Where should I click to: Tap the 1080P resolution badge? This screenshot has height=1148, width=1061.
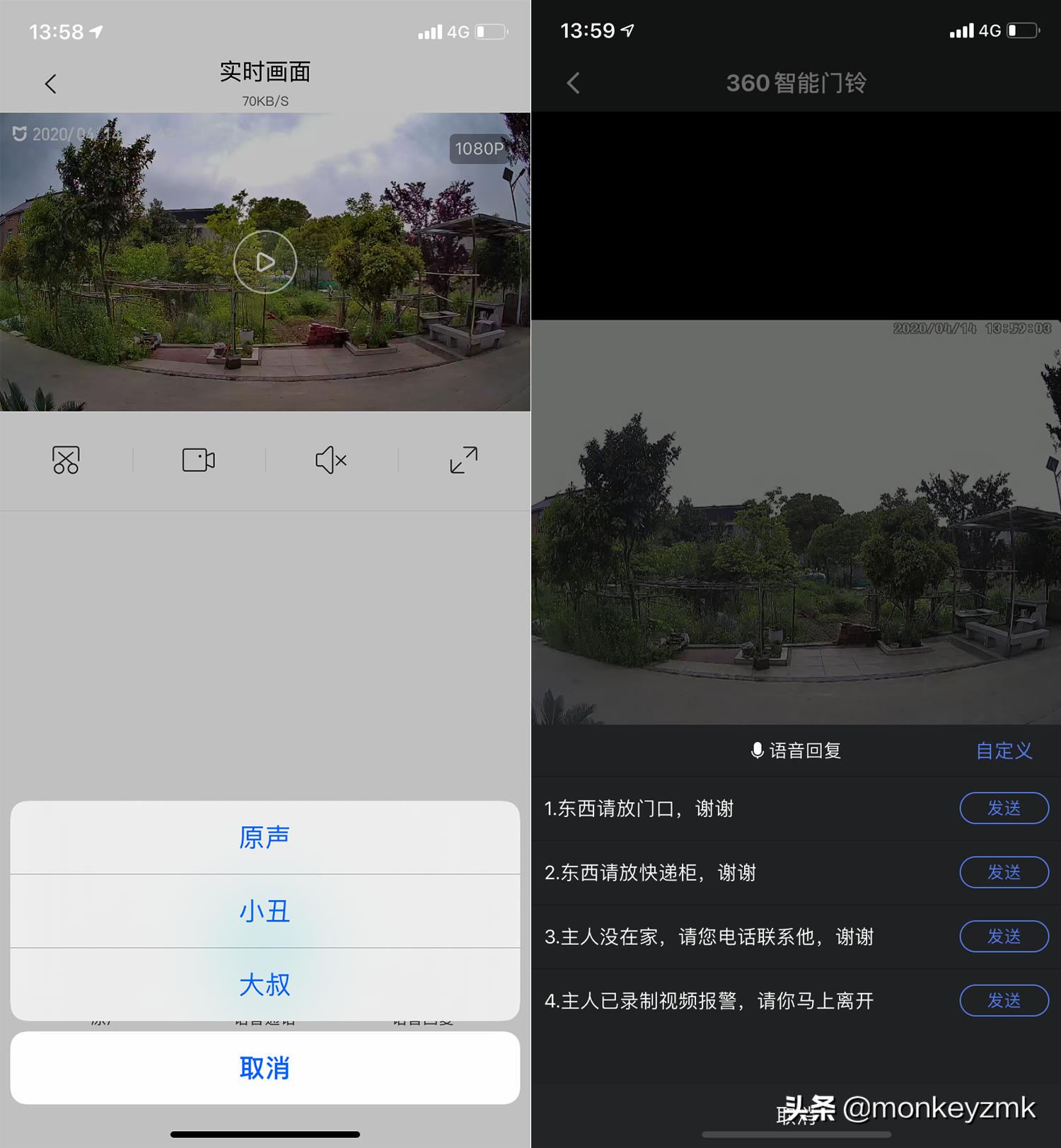[x=480, y=149]
